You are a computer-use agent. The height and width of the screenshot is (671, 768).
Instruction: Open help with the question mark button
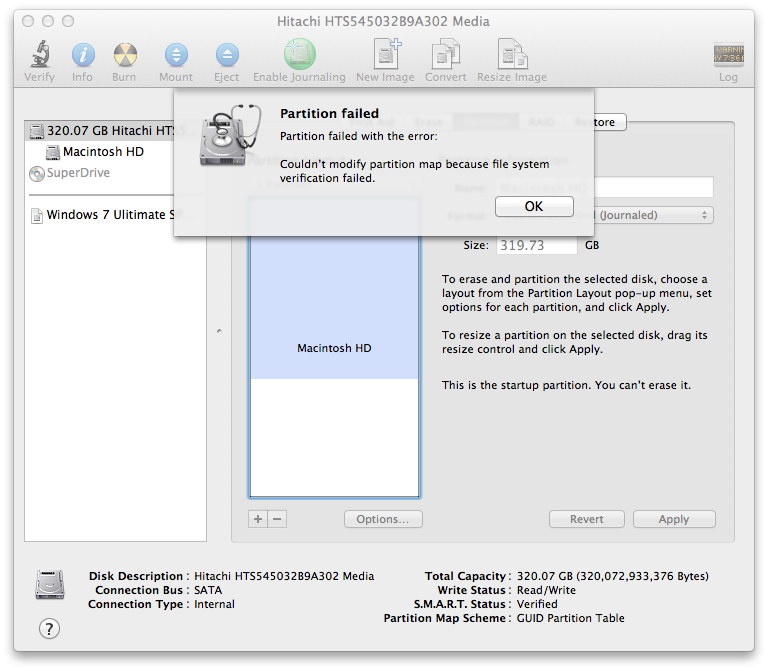(49, 628)
